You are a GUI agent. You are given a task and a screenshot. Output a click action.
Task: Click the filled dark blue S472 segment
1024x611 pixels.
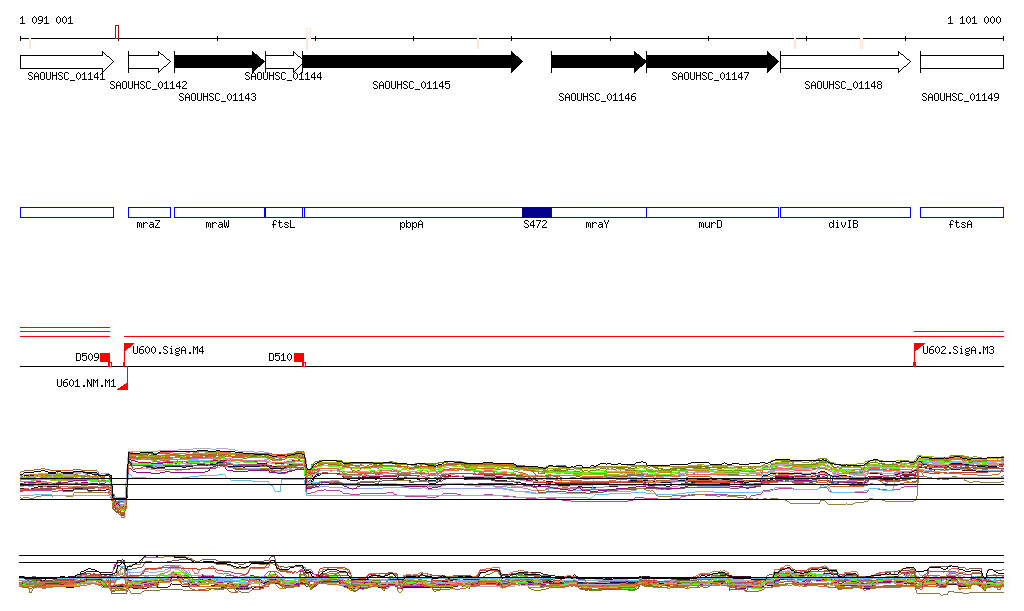click(x=536, y=212)
